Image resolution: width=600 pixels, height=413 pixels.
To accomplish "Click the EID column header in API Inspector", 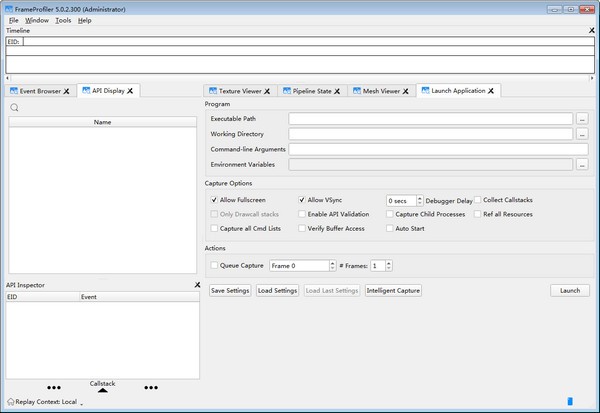I will click(x=42, y=297).
